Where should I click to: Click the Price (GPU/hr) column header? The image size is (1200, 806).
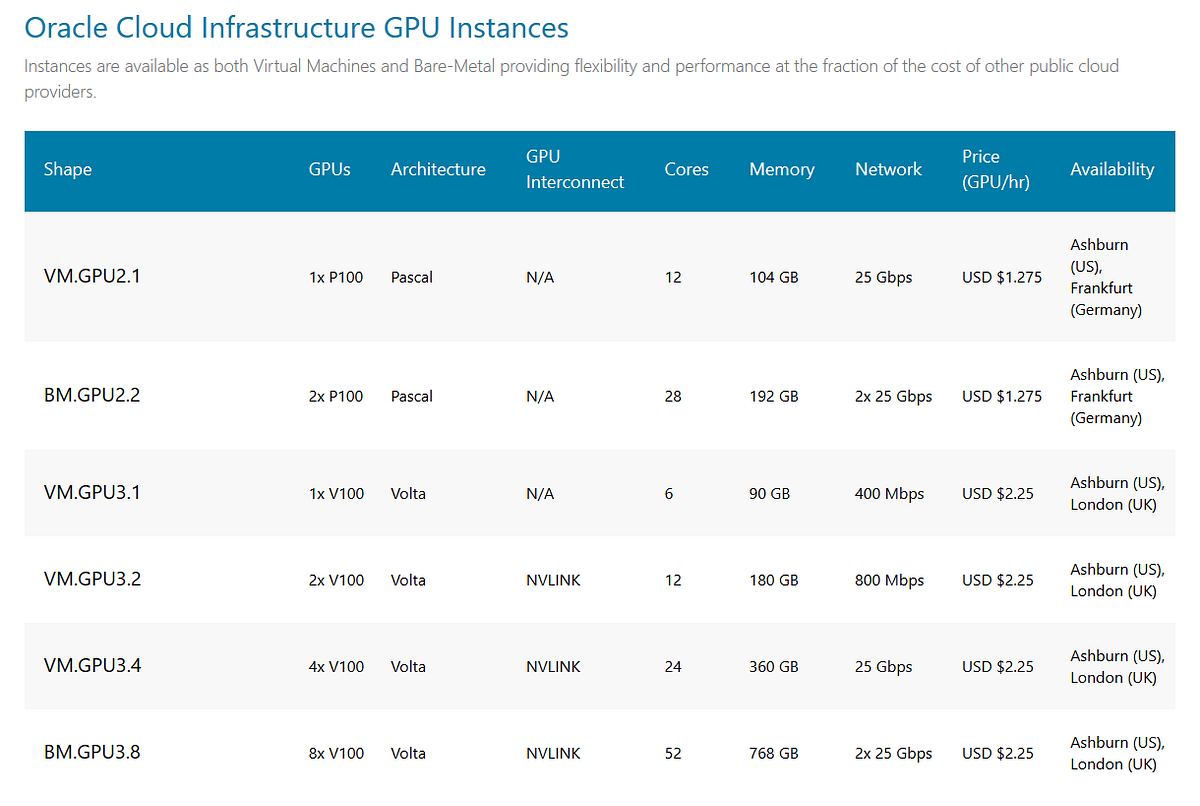pos(996,170)
